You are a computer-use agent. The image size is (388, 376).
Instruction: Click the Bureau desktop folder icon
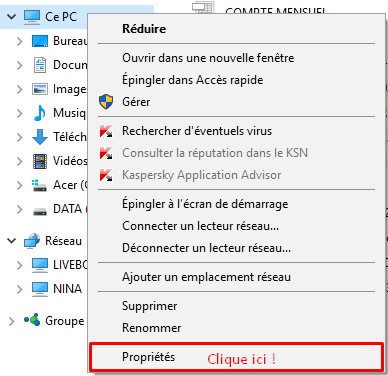coord(40,41)
